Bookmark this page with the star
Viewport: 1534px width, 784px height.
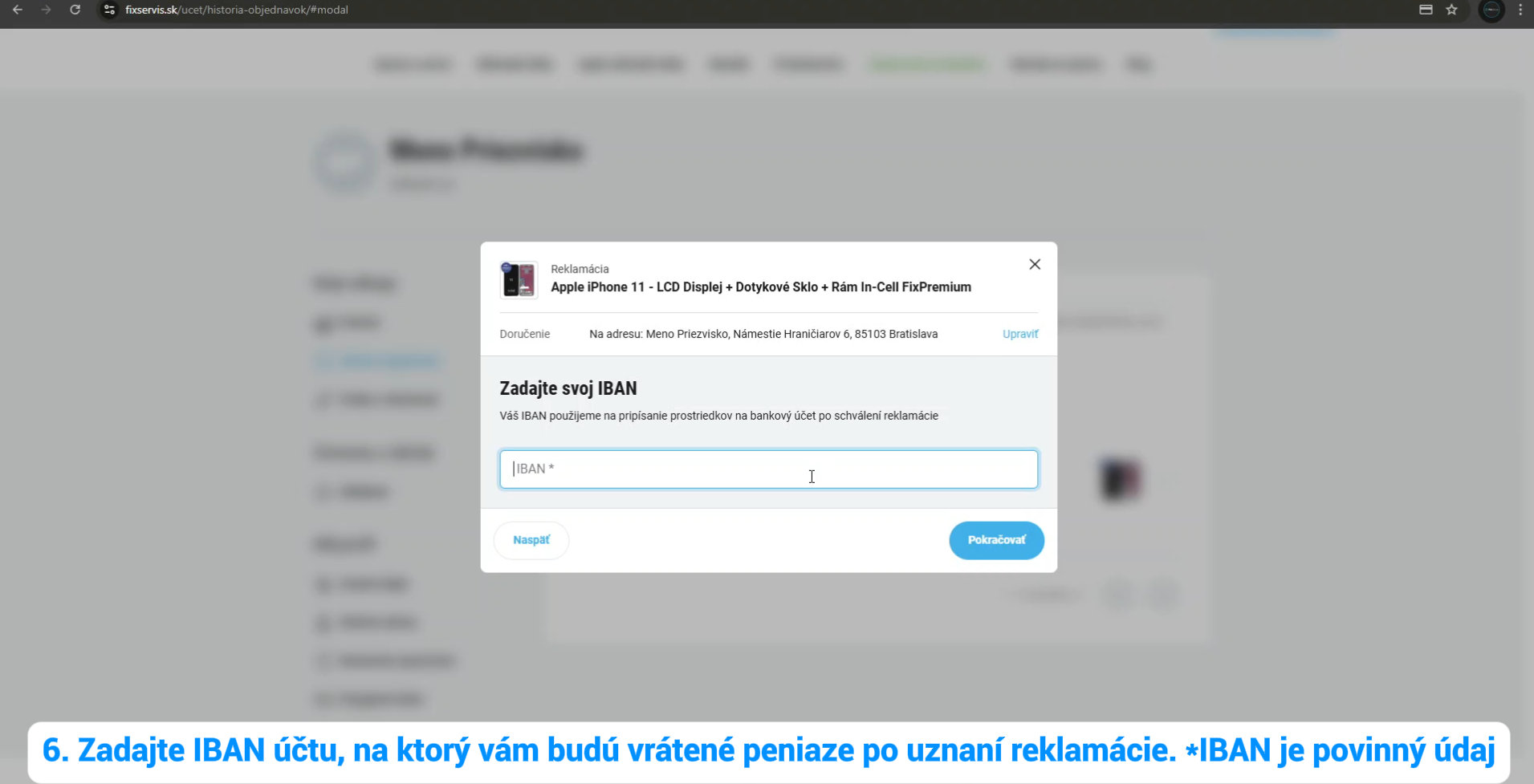pos(1451,10)
